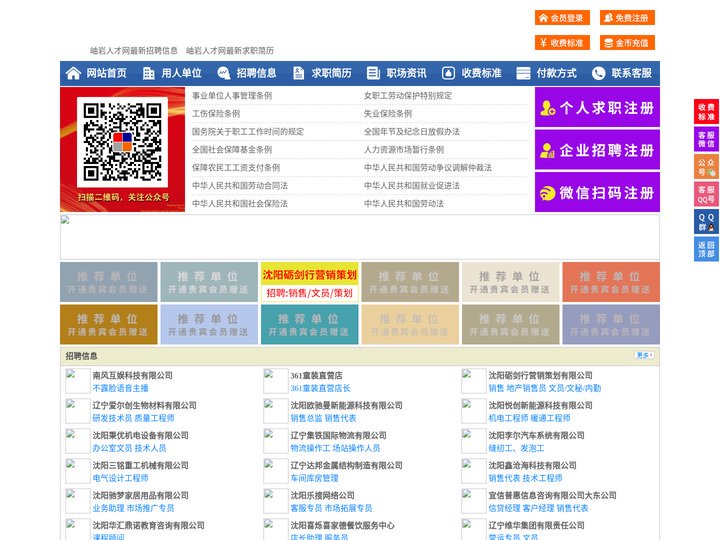Click the icon beside 收费标准 in navigation
720x540 pixels.
[x=448, y=73]
